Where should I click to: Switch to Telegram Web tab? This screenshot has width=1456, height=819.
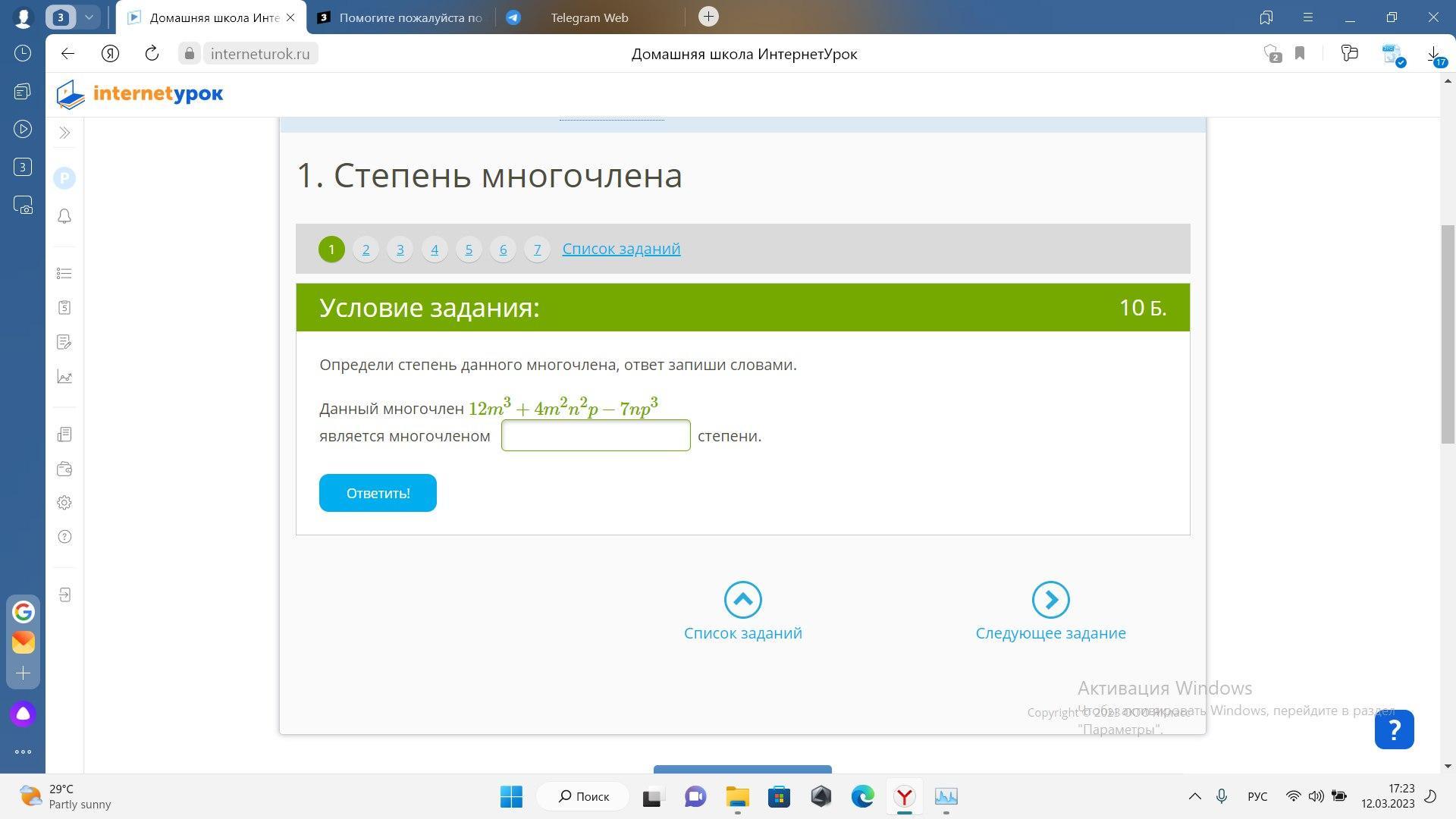(588, 17)
